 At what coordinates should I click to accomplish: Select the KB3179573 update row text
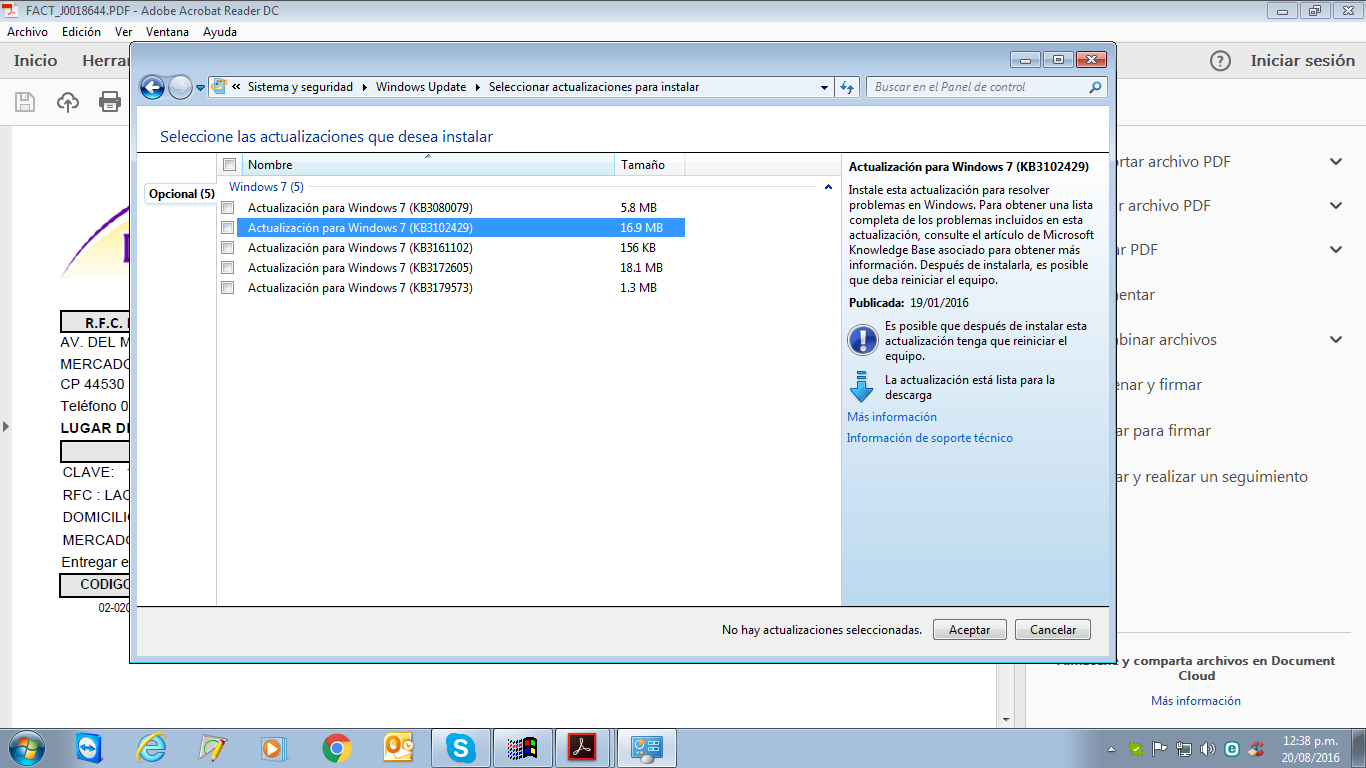(x=360, y=288)
